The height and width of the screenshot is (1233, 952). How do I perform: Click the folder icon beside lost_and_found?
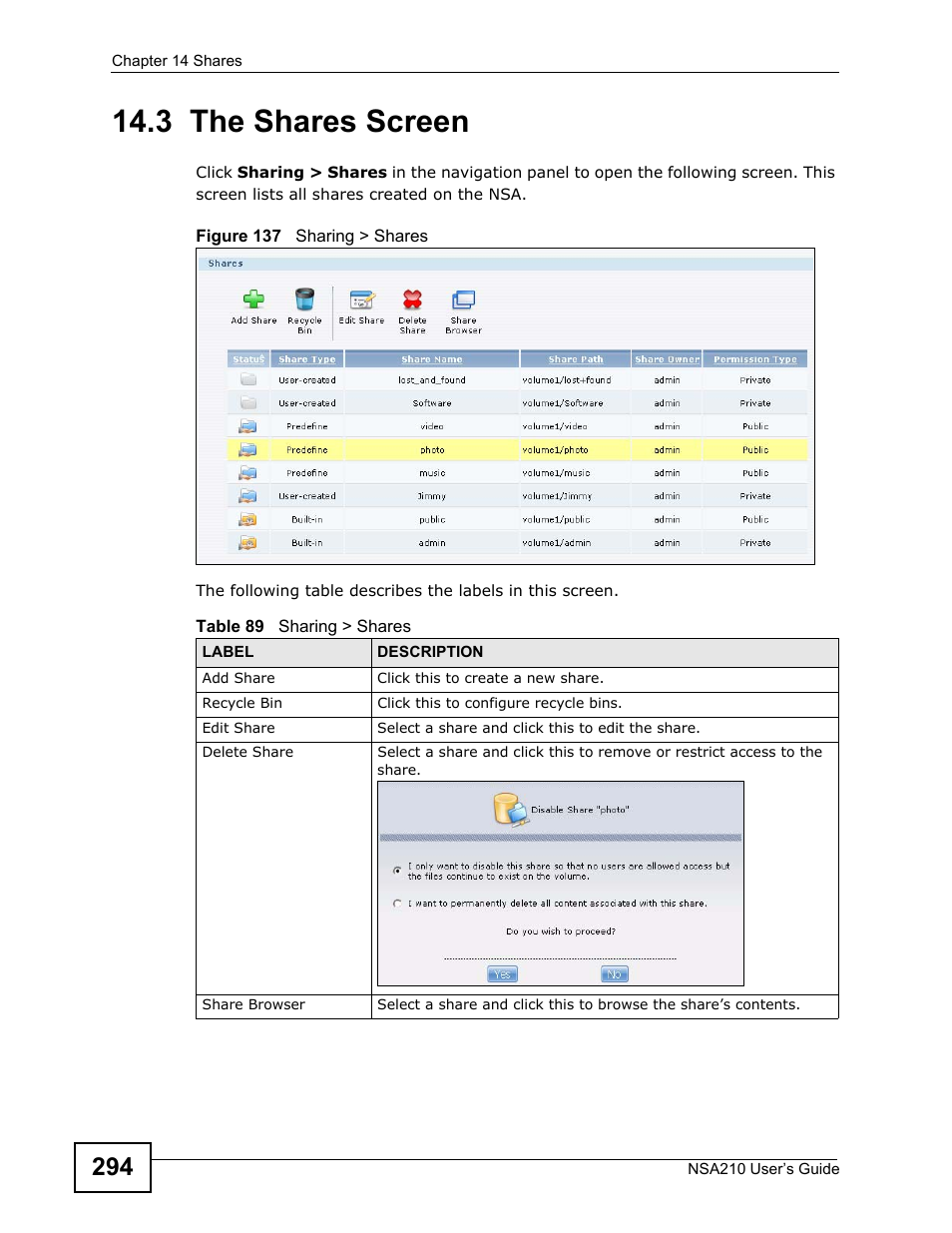pyautogui.click(x=247, y=378)
